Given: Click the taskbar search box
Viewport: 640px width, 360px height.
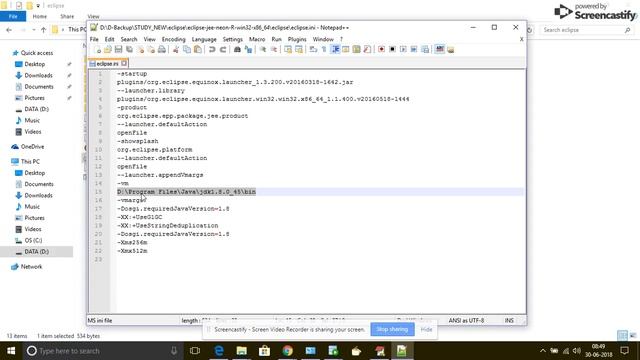Looking at the screenshot, I should (103, 351).
